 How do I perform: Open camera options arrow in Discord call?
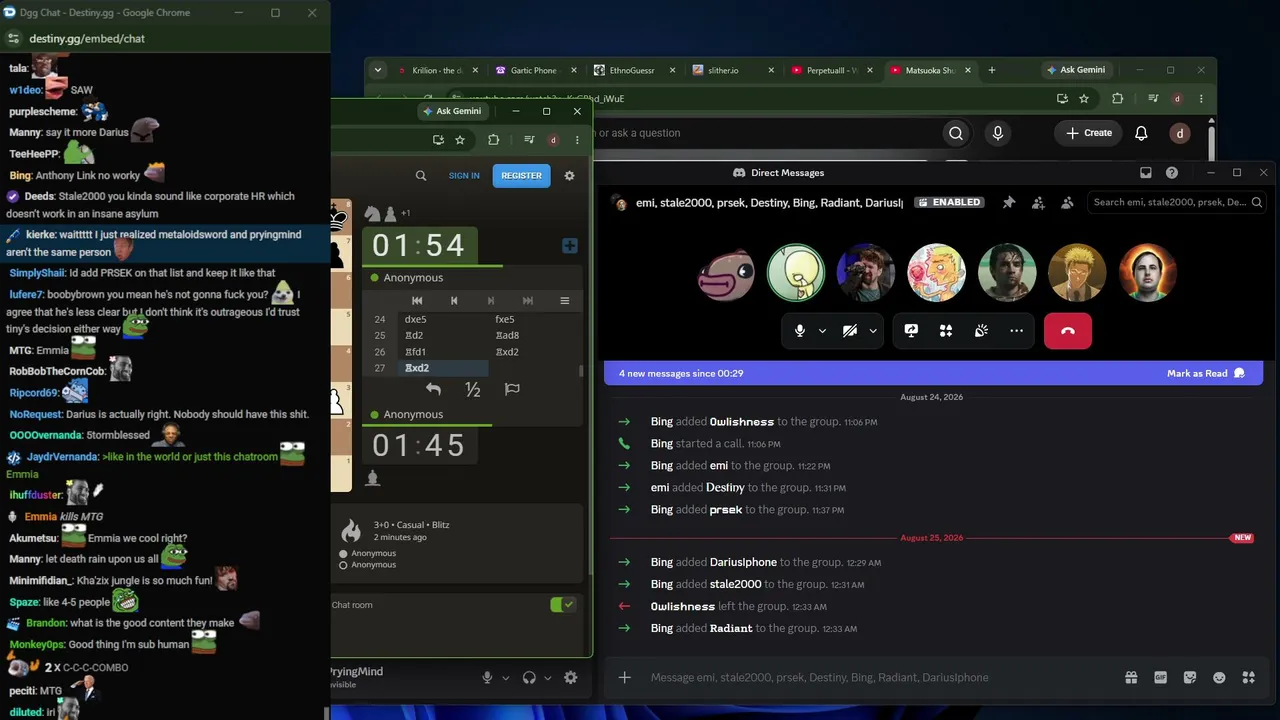(873, 331)
